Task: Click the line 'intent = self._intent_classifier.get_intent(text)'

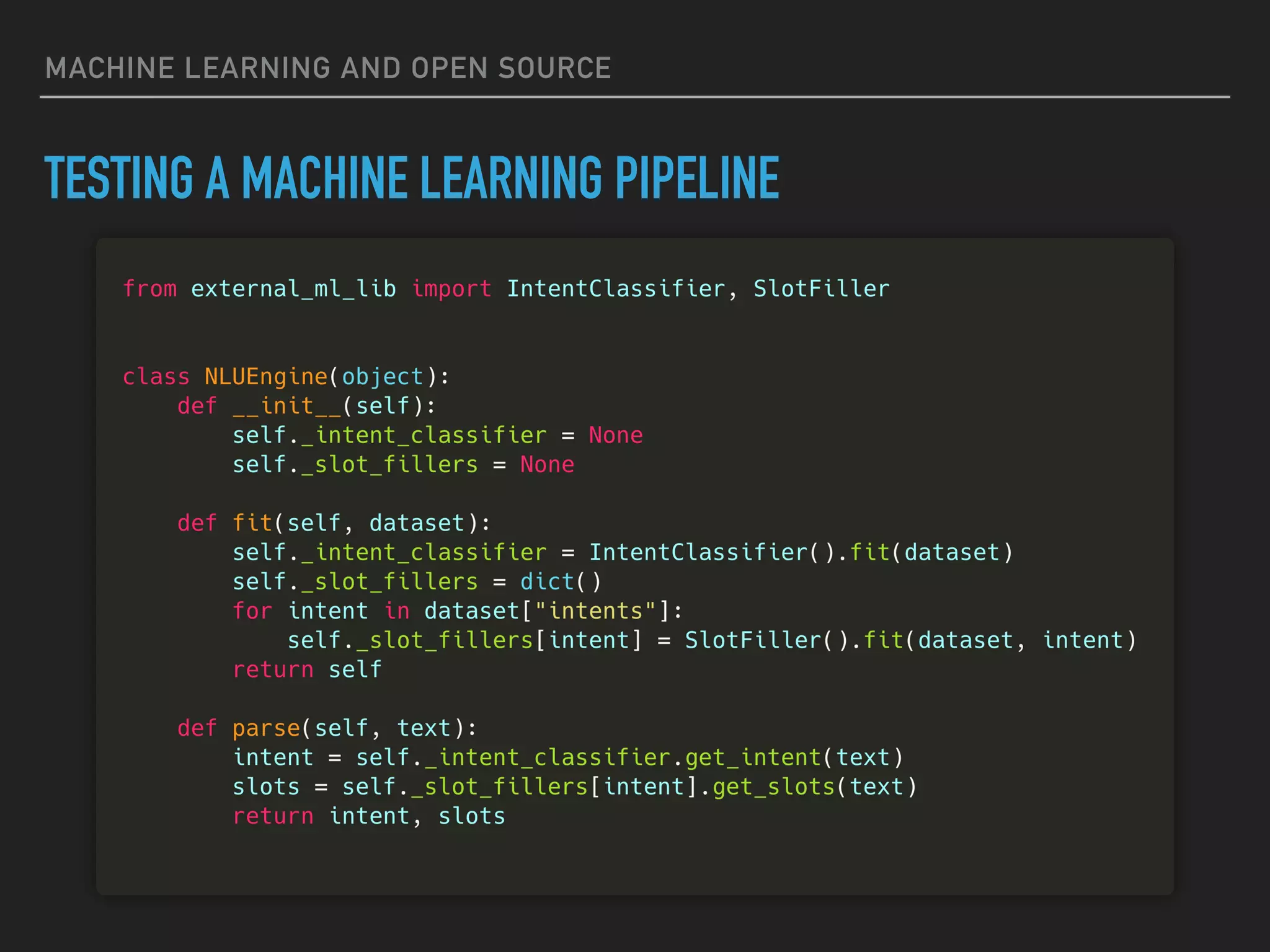Action: [x=568, y=757]
